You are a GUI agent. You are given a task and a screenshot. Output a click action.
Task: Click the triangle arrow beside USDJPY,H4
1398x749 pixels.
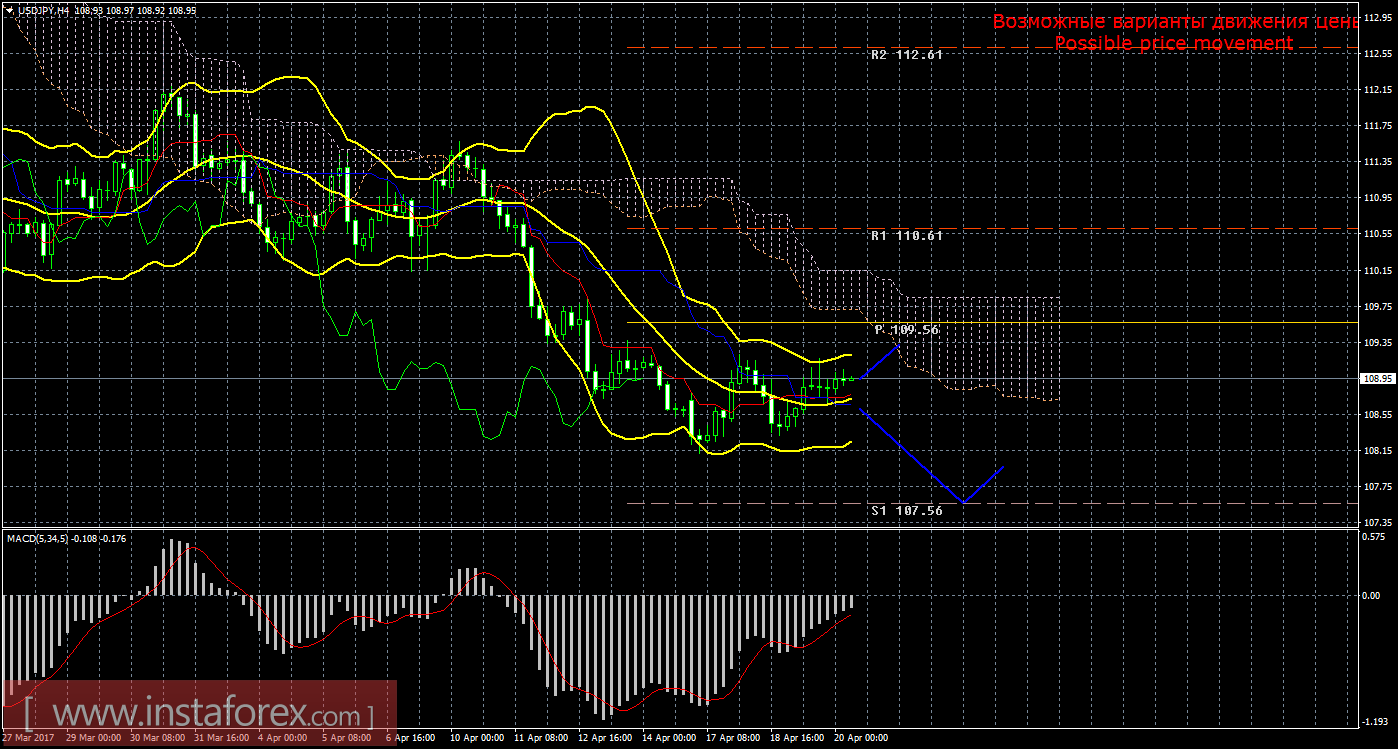click(8, 9)
